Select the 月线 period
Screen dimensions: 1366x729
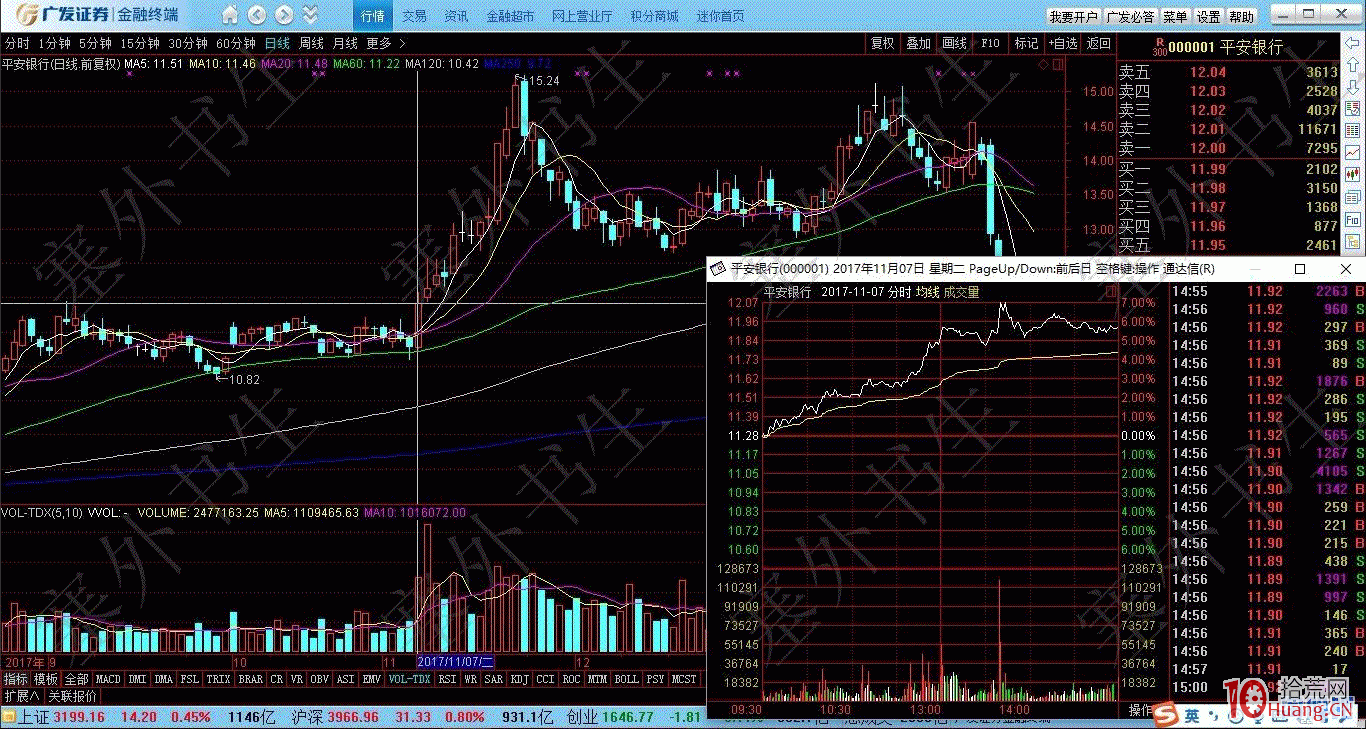tap(345, 43)
